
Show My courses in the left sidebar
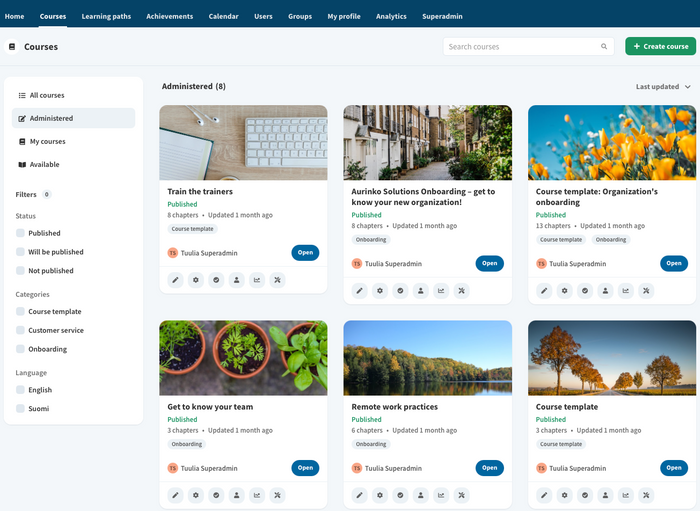[47, 141]
